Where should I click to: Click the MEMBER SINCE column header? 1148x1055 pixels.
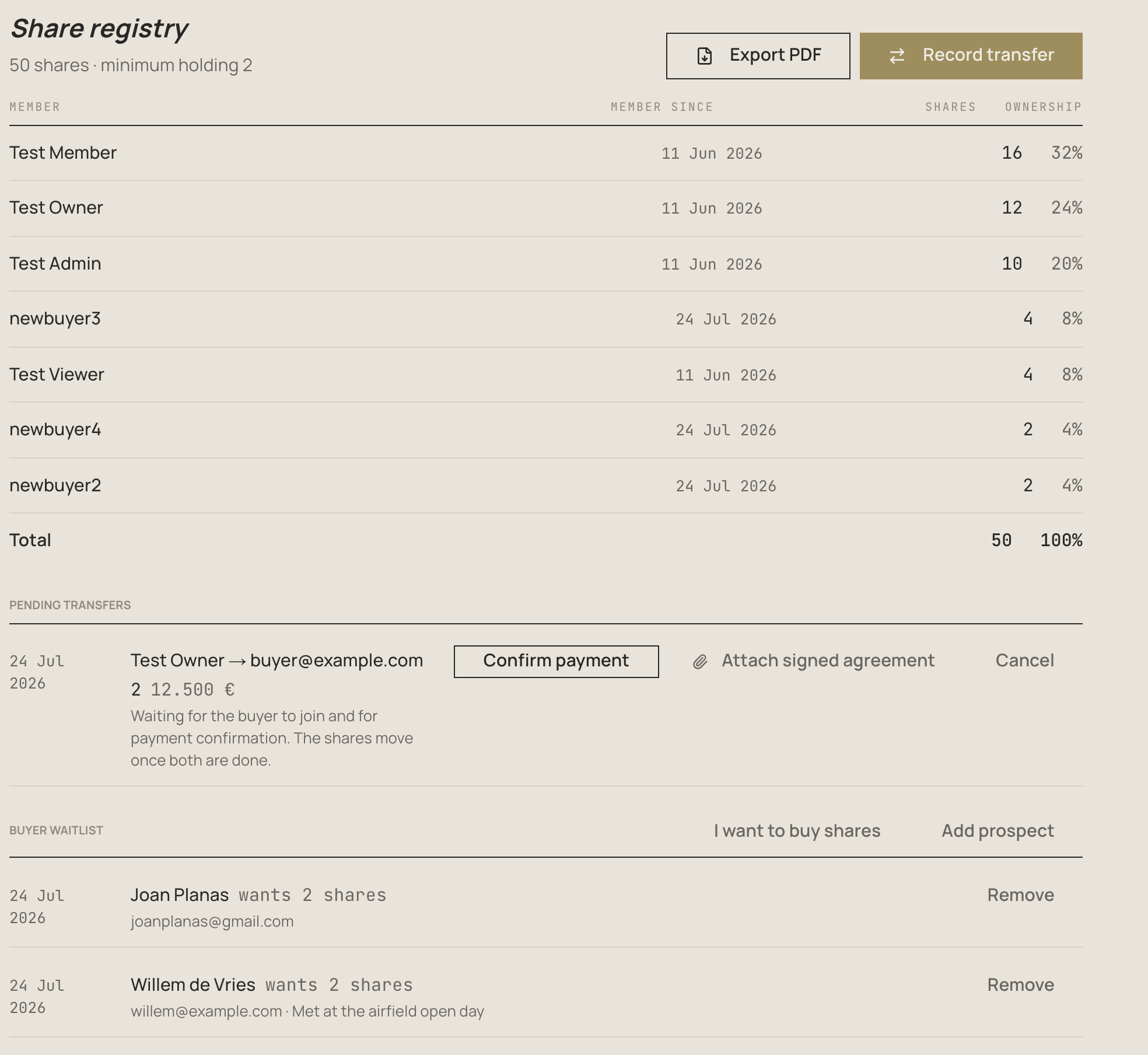pos(662,107)
